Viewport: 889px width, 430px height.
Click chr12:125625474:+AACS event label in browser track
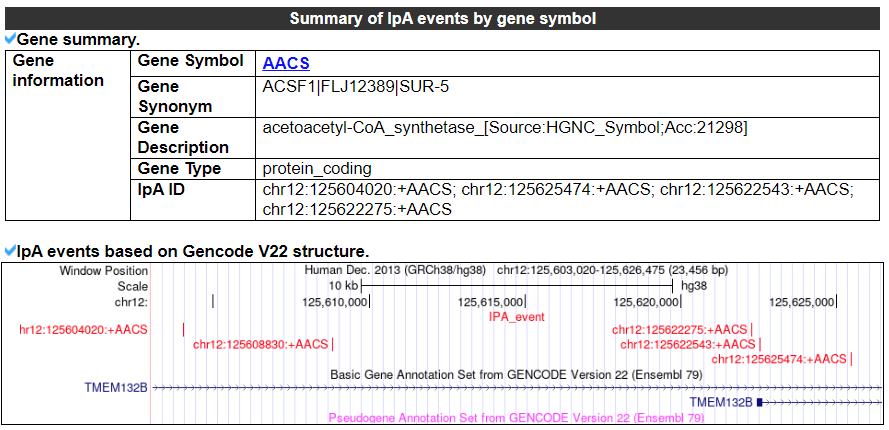(x=778, y=359)
